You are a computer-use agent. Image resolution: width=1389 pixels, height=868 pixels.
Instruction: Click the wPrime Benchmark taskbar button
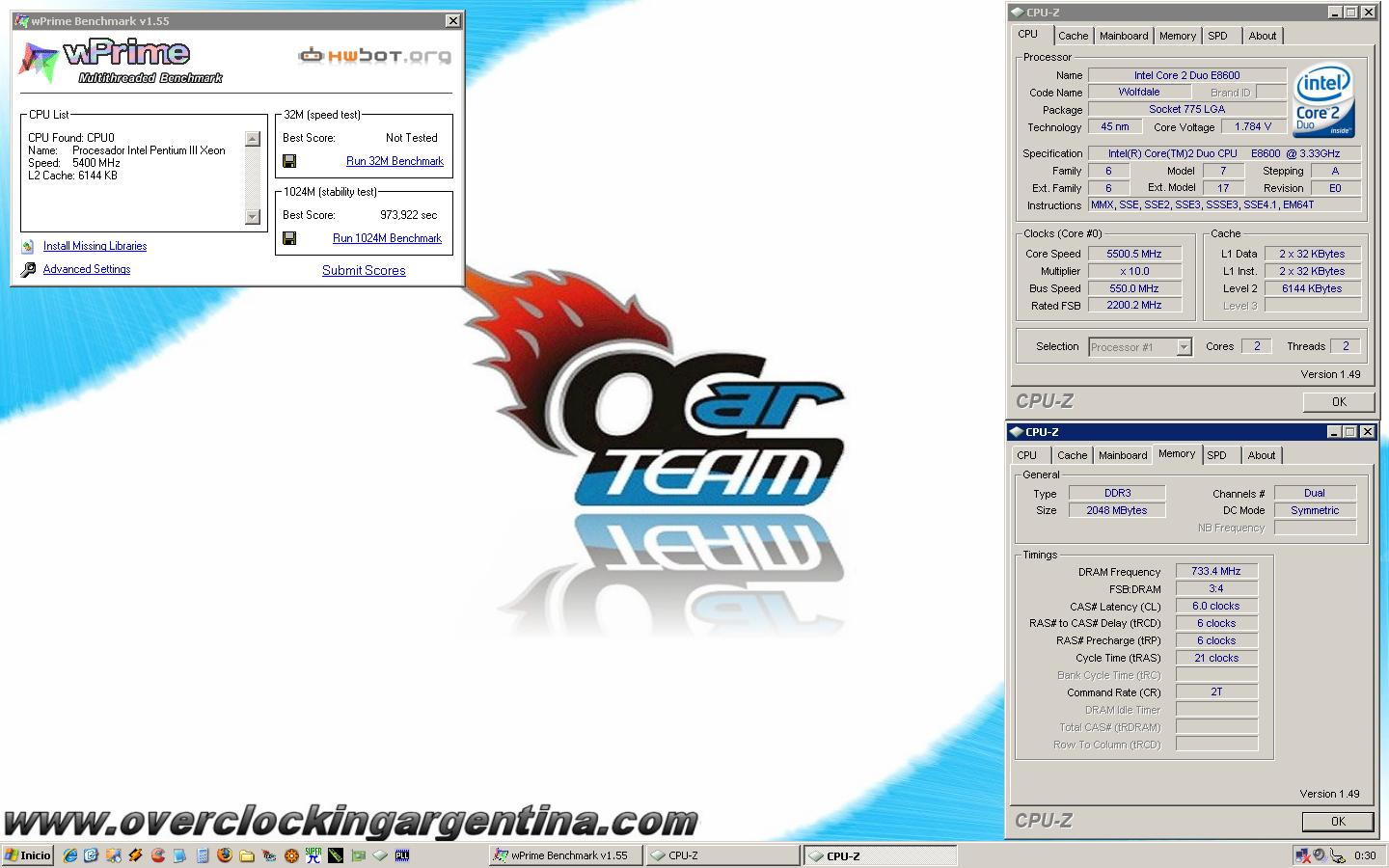[566, 855]
